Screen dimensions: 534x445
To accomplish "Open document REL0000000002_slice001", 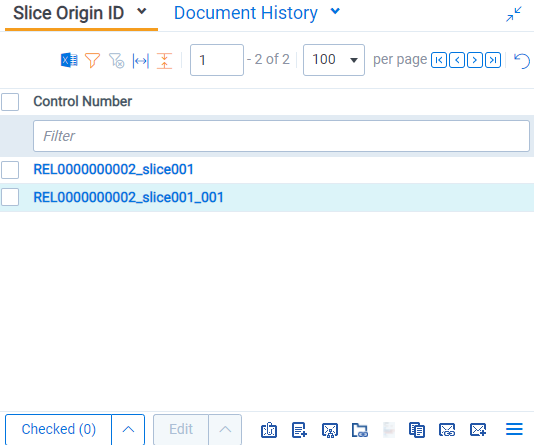I will click(x=113, y=170).
